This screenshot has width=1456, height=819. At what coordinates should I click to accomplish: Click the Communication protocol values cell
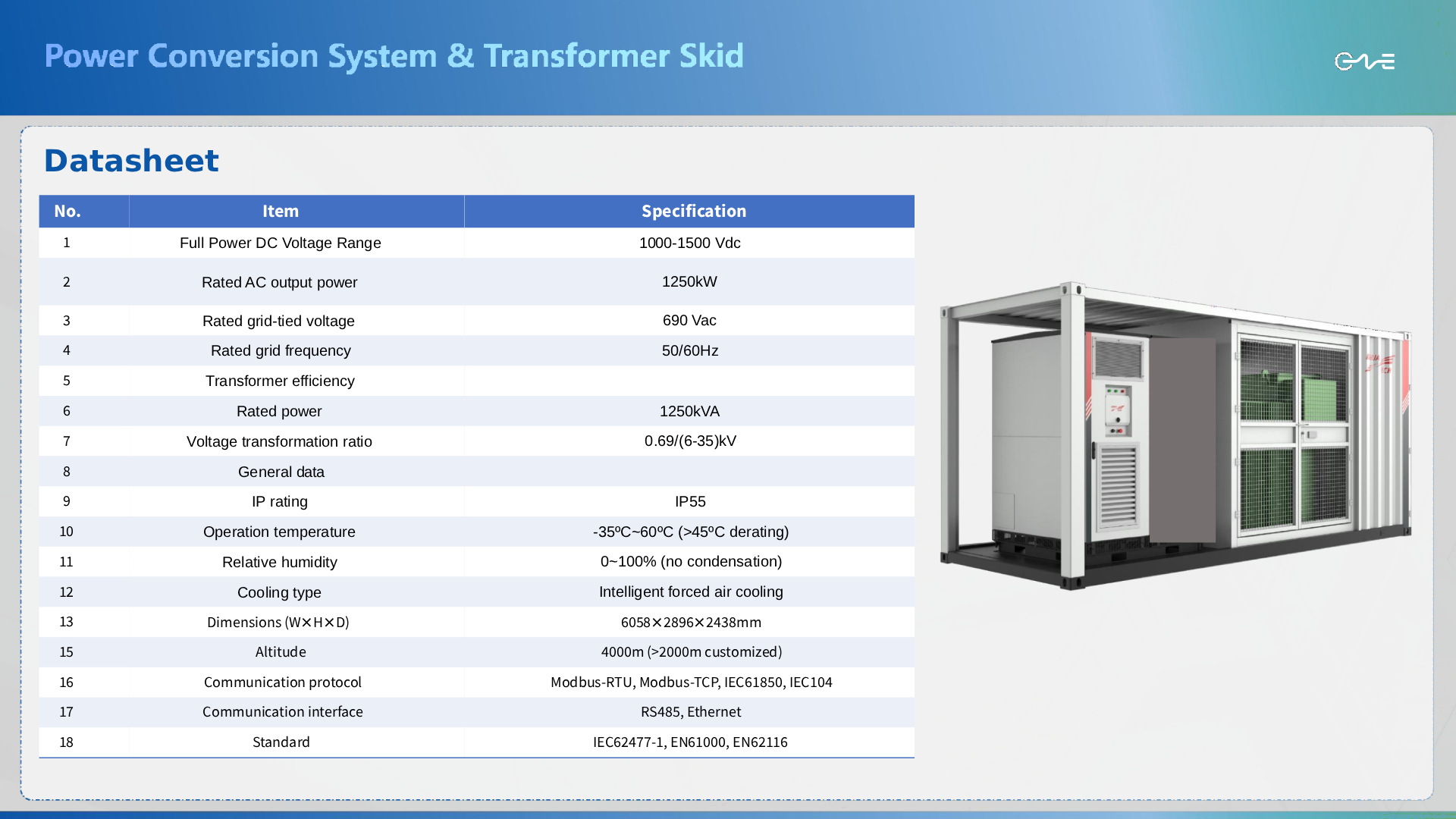click(690, 682)
